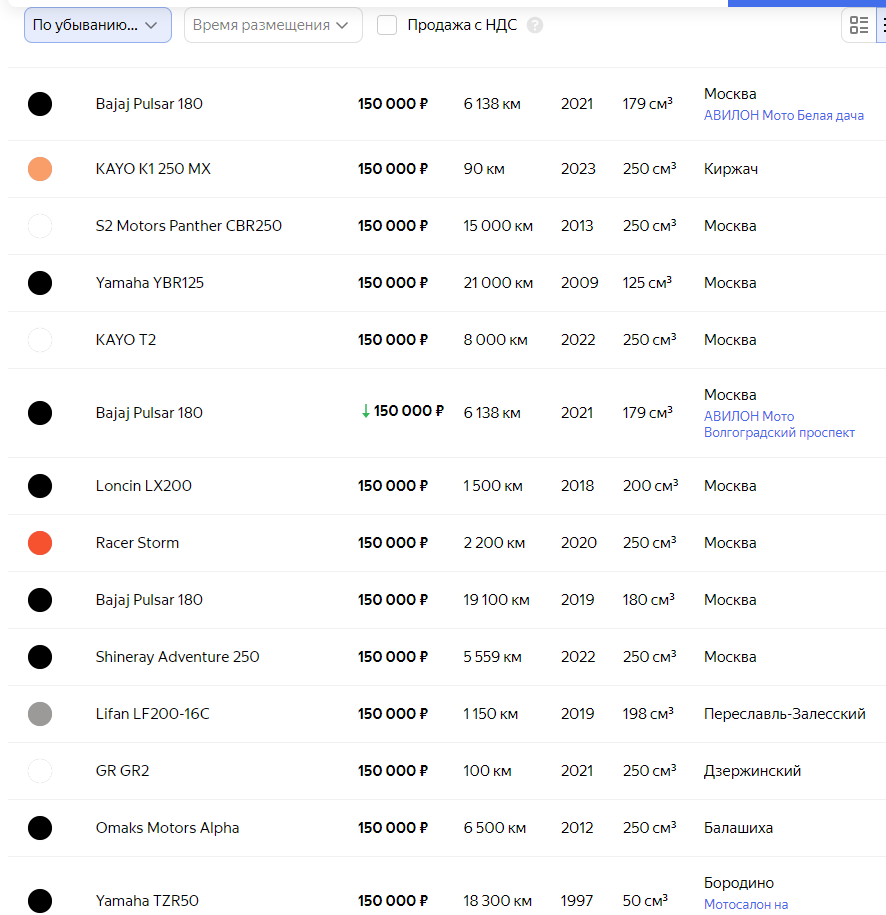Open the По убыванию sort dropdown
886x915 pixels.
click(x=97, y=25)
